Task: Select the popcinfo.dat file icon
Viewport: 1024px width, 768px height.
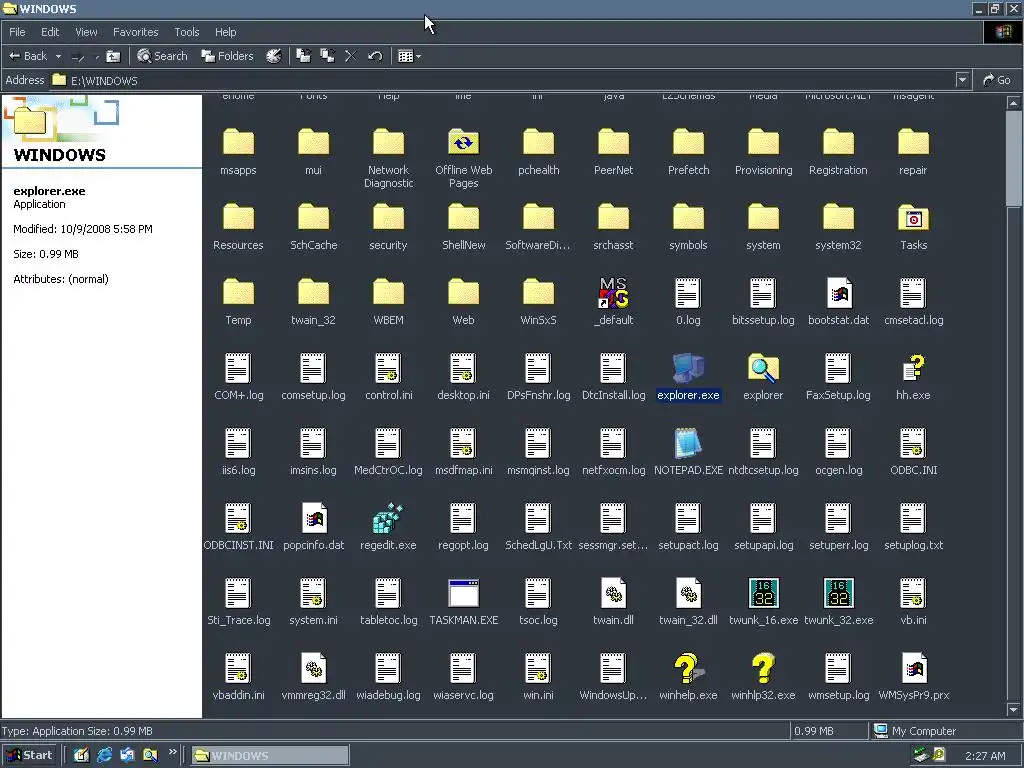Action: tap(313, 519)
